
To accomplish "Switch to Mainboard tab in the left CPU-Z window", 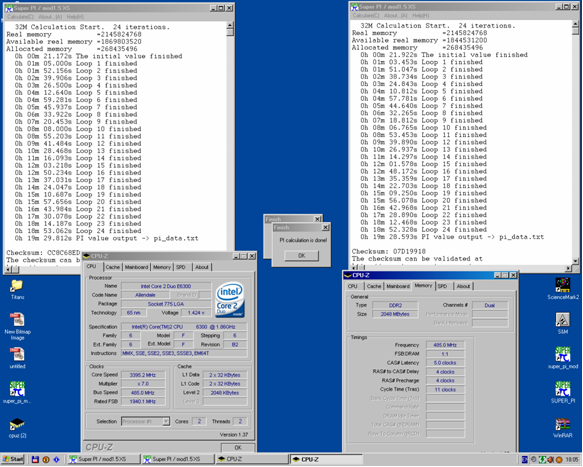I will coord(136,267).
